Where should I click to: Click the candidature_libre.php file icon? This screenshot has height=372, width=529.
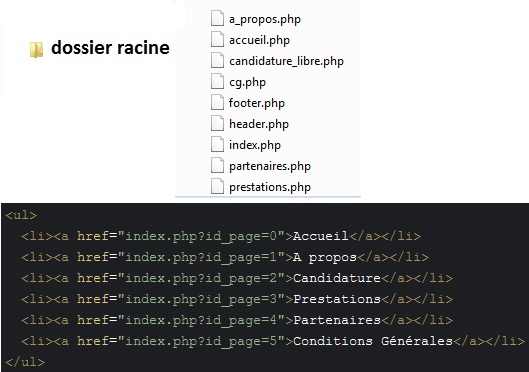pos(217,60)
